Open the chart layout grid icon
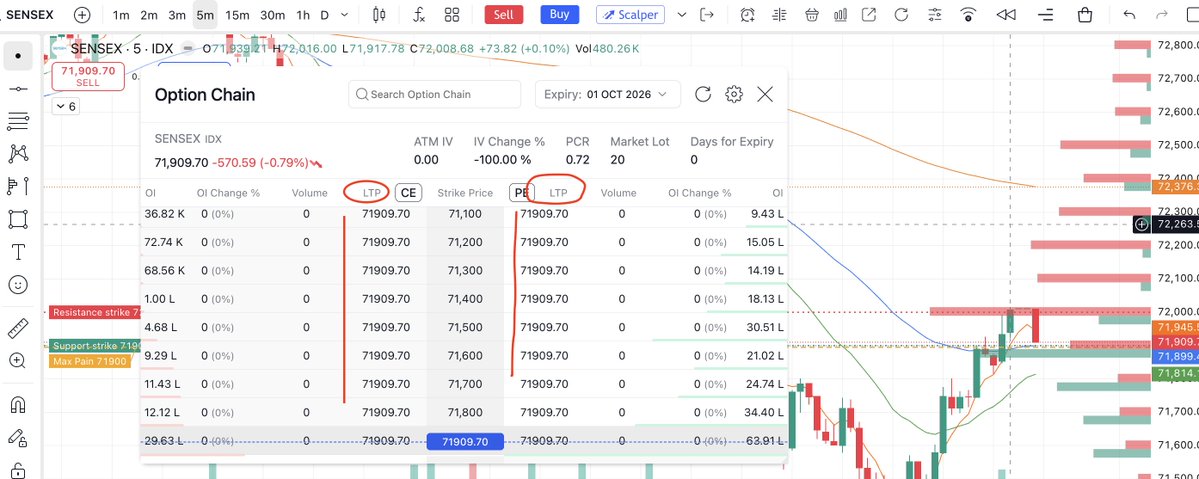This screenshot has height=479, width=1199. [x=451, y=15]
